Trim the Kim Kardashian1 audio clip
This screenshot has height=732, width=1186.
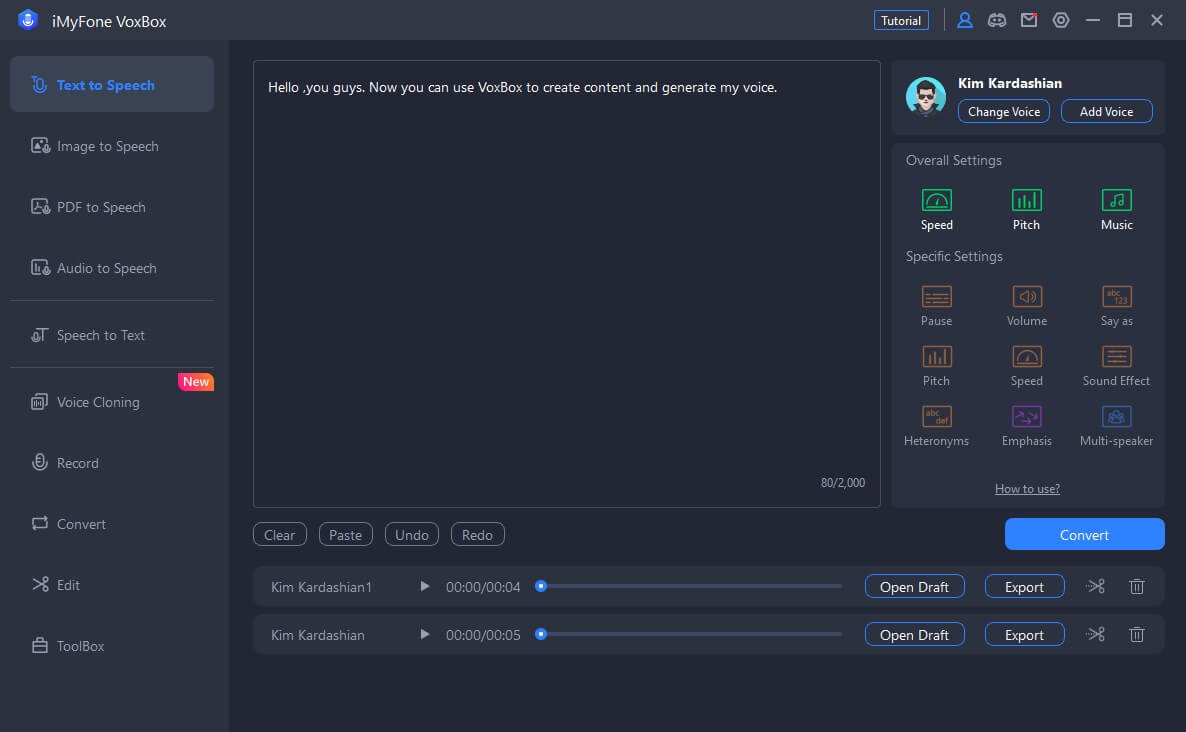[1095, 586]
